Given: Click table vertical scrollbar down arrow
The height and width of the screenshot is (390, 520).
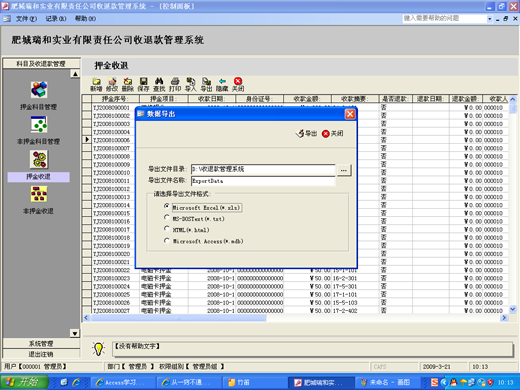Looking at the screenshot, I should point(513,310).
